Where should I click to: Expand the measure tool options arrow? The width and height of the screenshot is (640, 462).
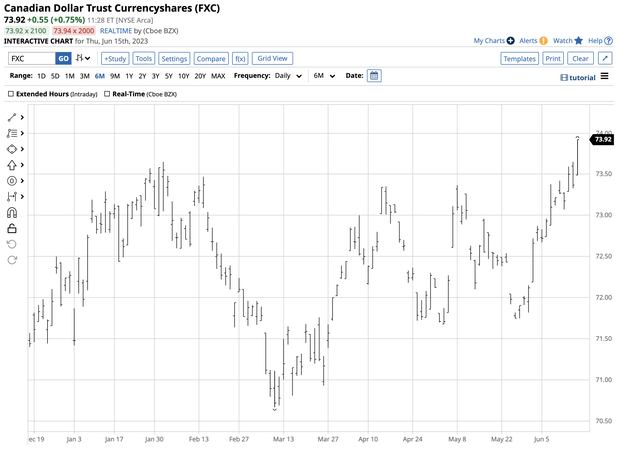[x=22, y=197]
